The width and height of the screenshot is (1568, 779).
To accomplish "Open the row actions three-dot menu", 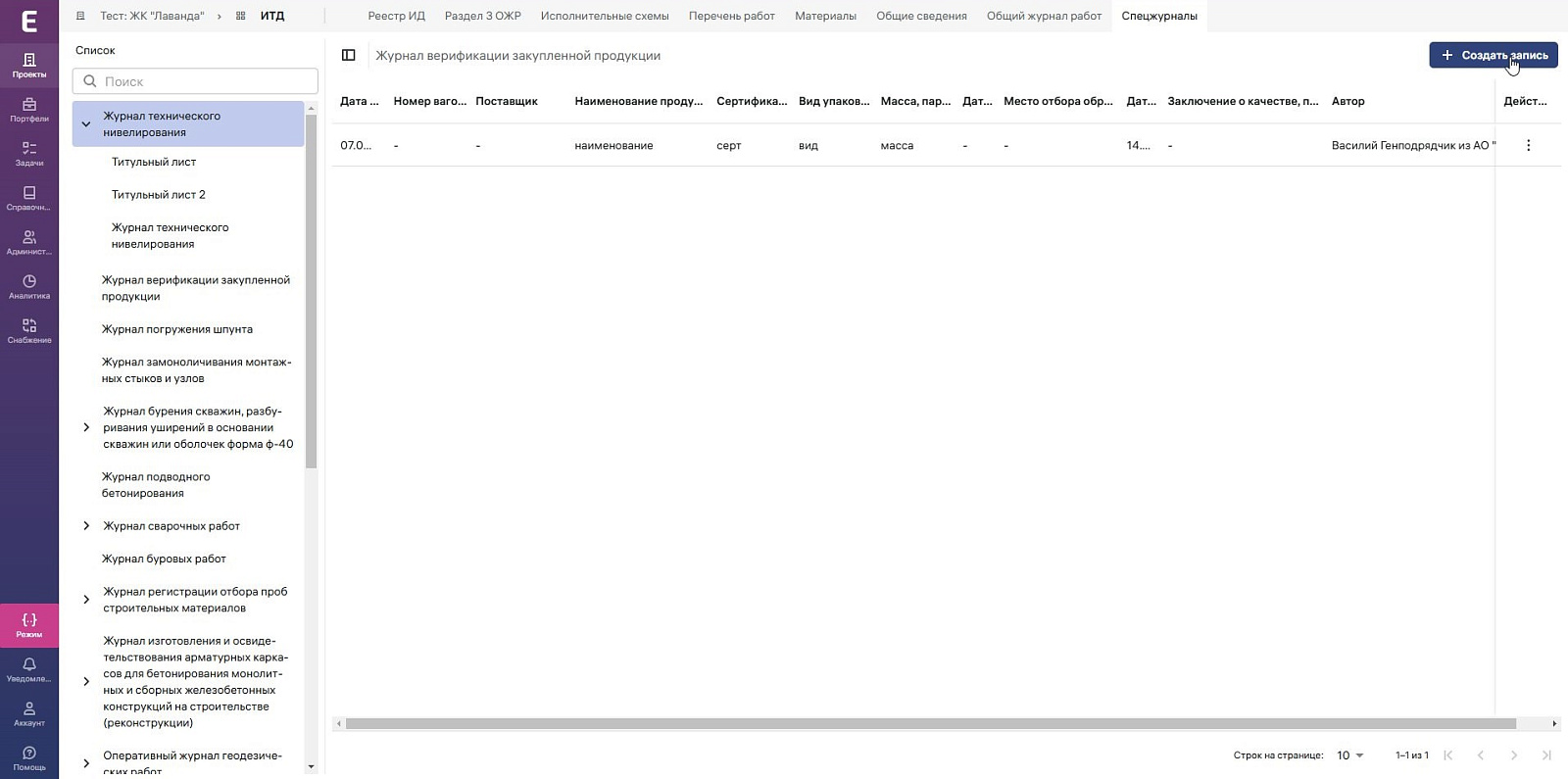I will 1528,145.
